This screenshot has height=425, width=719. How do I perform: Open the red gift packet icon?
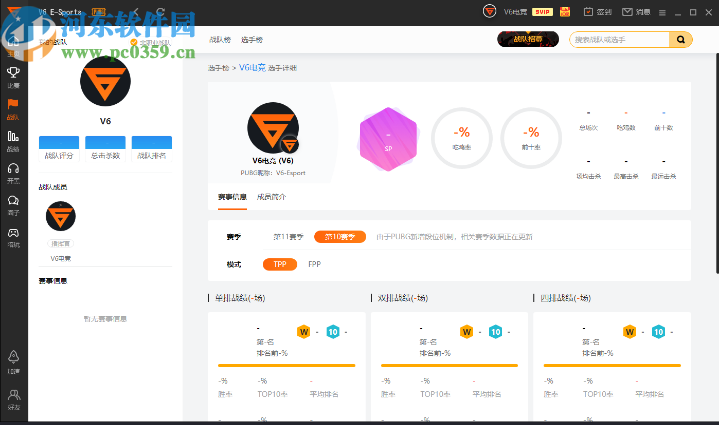(565, 12)
